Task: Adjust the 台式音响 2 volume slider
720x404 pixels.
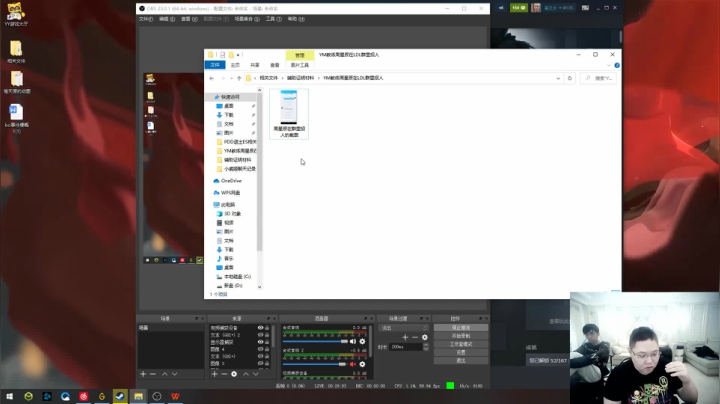Action: (315, 364)
